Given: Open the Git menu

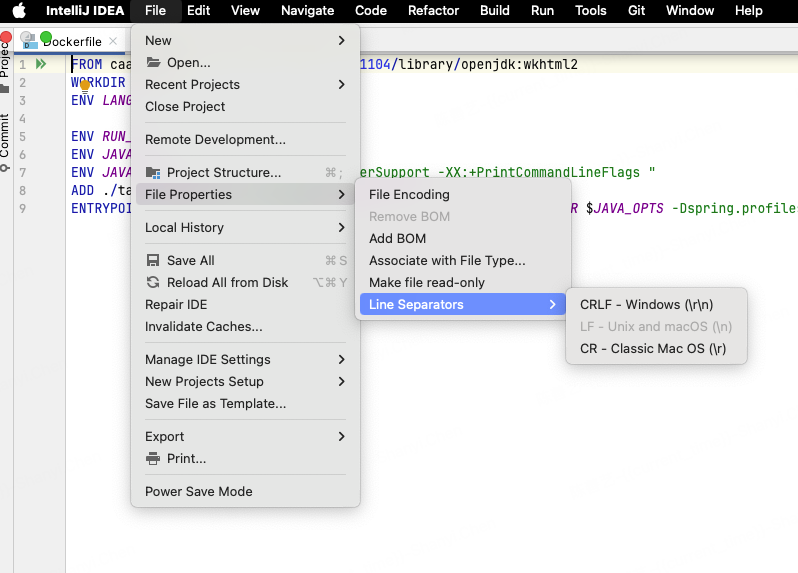Looking at the screenshot, I should click(x=636, y=10).
